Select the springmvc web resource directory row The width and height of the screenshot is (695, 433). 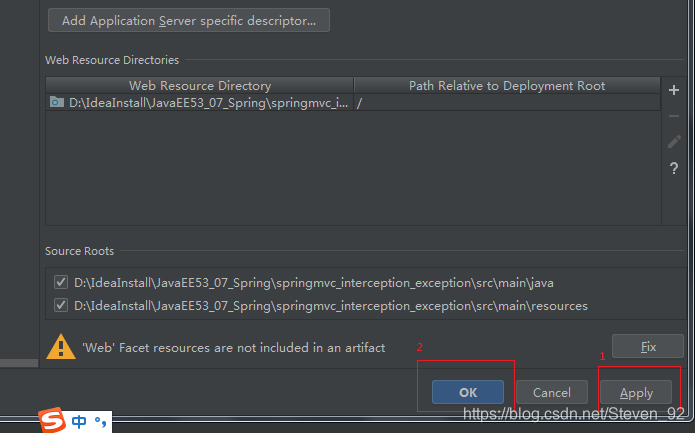353,103
